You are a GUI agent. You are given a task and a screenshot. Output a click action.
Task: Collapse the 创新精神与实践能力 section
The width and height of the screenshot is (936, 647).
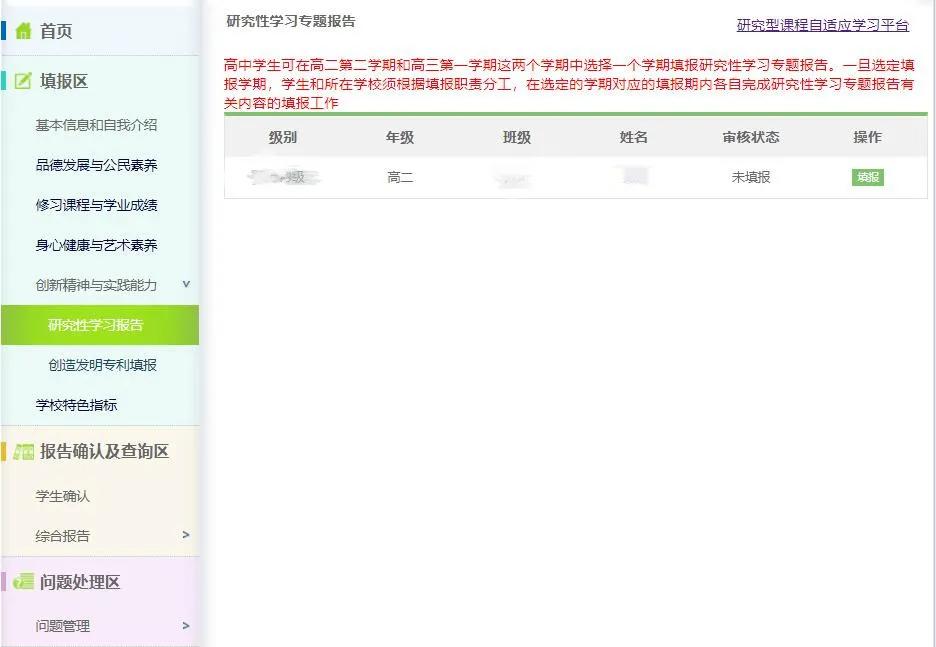(186, 284)
